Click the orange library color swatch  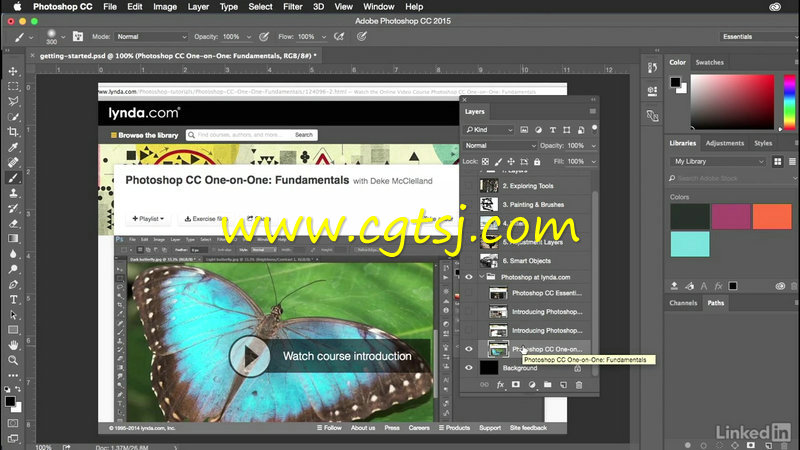point(772,216)
